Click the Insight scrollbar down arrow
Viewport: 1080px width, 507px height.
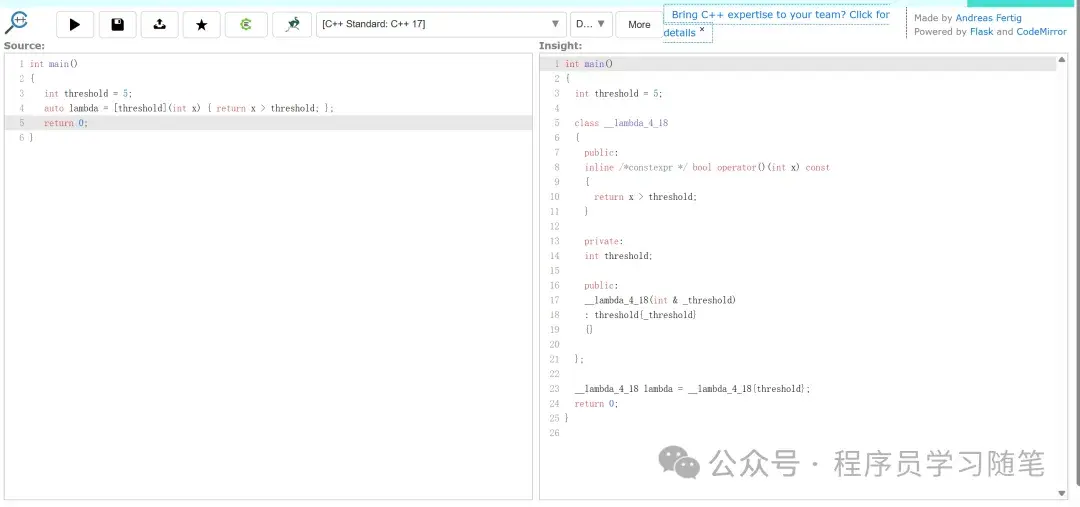(x=1061, y=493)
